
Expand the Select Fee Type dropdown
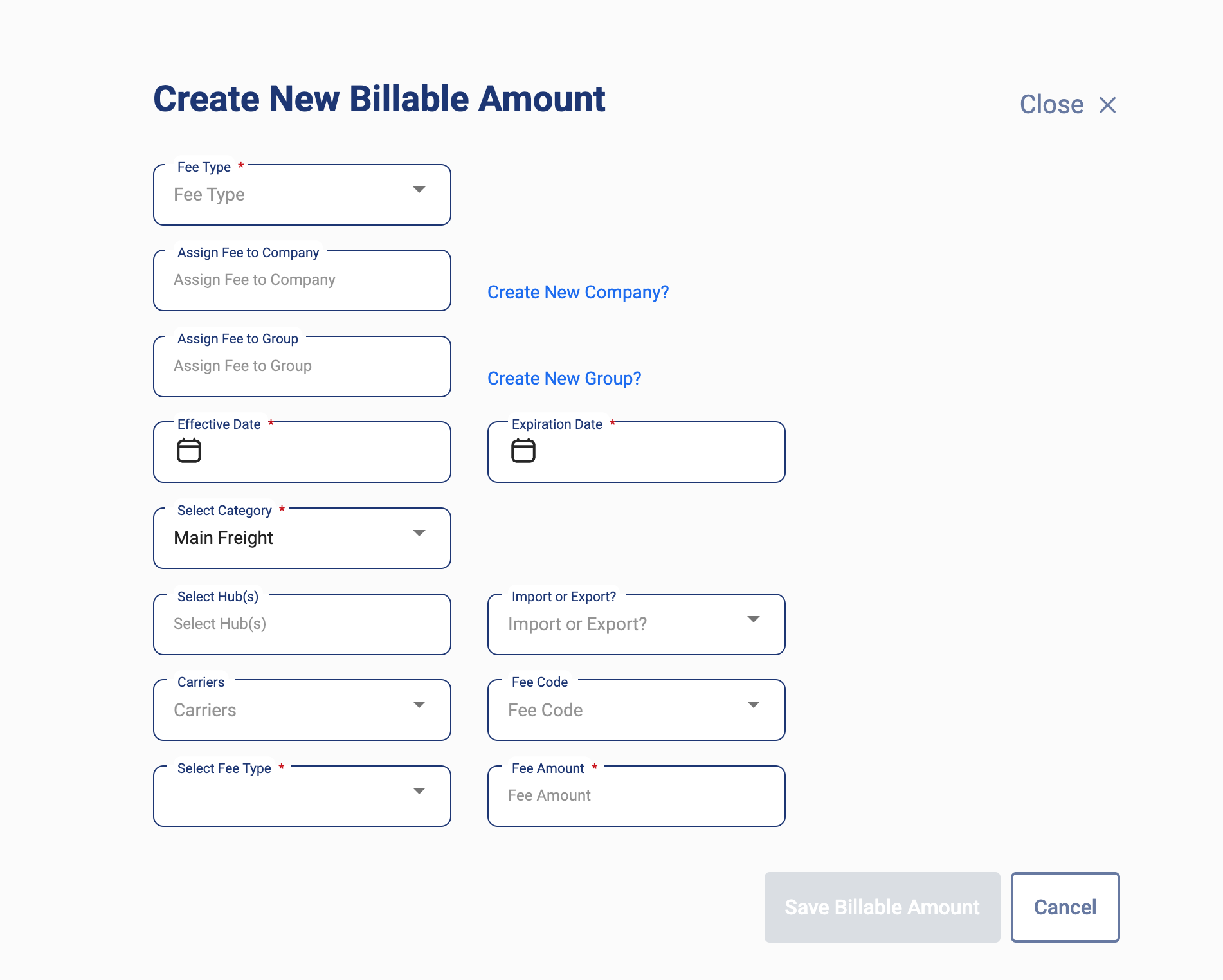pos(419,791)
